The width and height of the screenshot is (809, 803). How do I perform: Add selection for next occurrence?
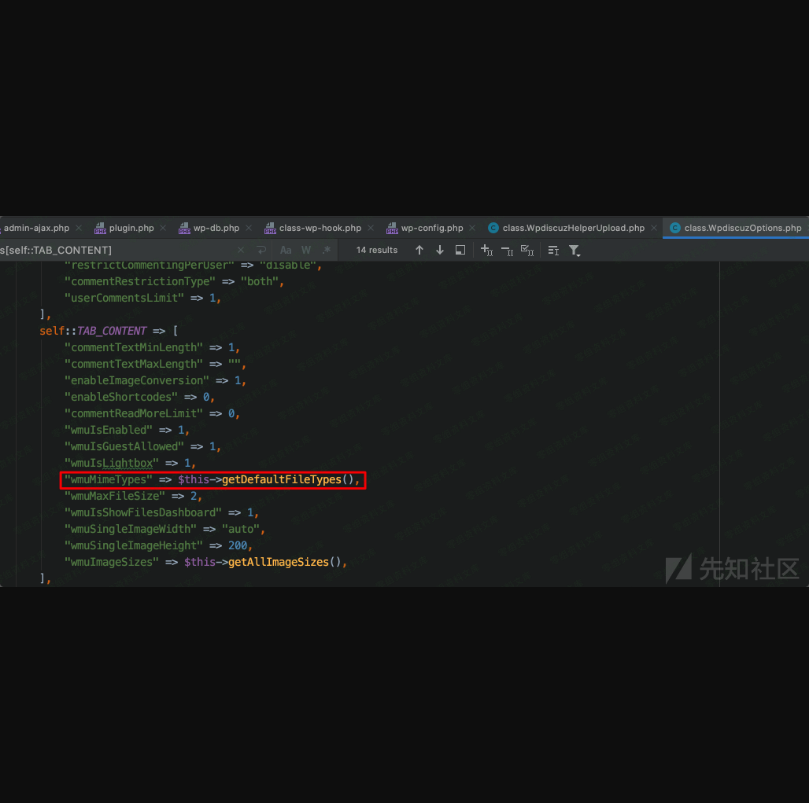pos(487,250)
